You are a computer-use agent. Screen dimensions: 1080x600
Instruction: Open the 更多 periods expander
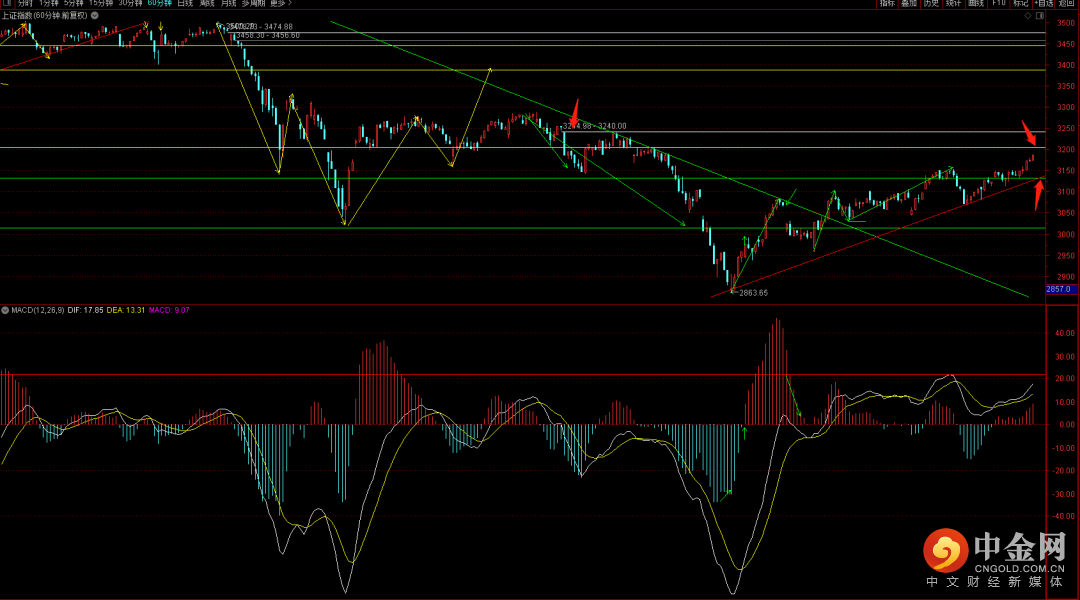(x=280, y=4)
